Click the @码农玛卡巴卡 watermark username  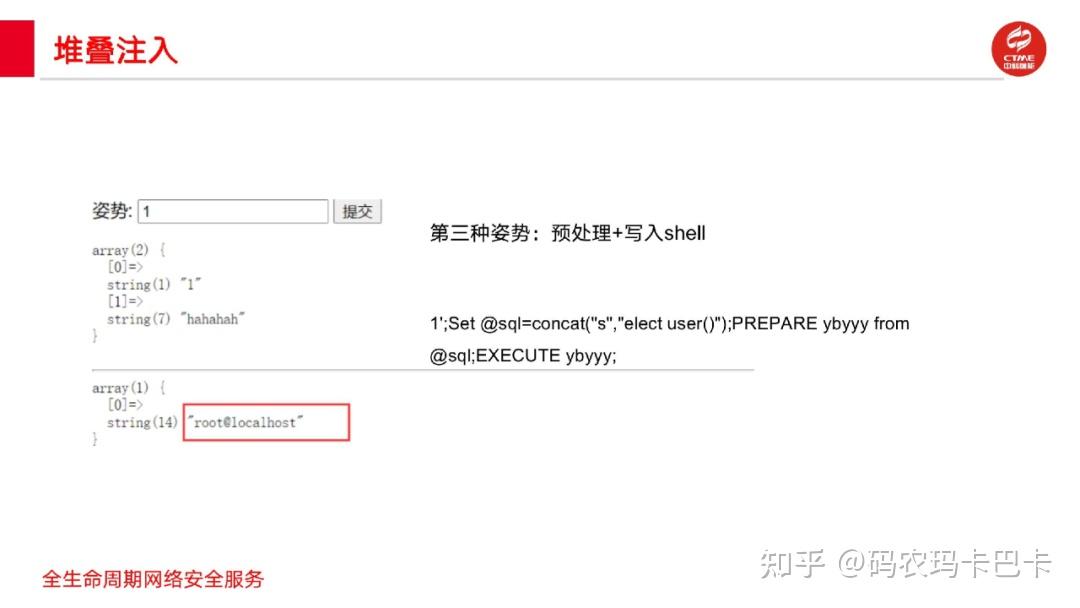pos(944,564)
